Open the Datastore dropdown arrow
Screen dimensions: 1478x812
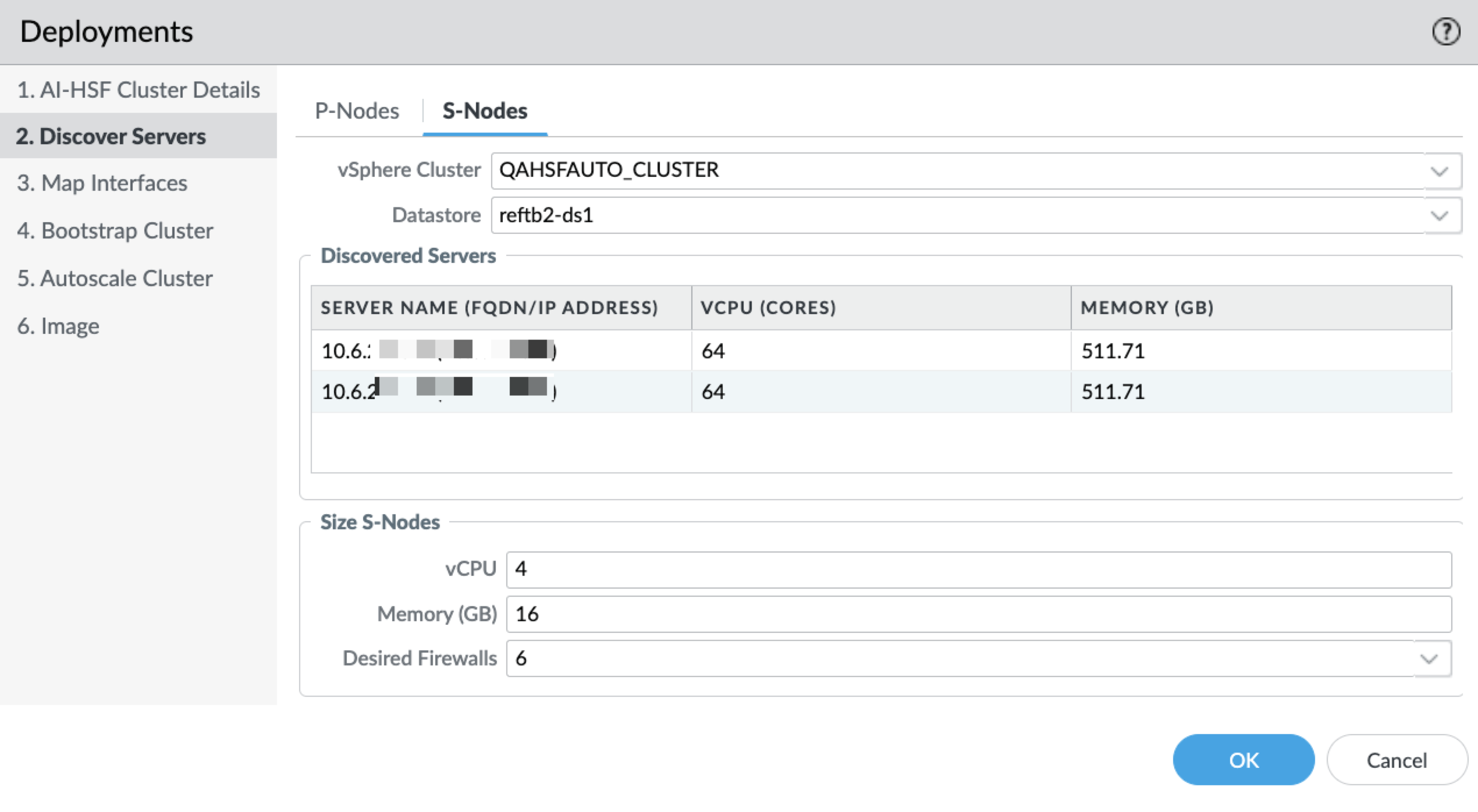1439,216
